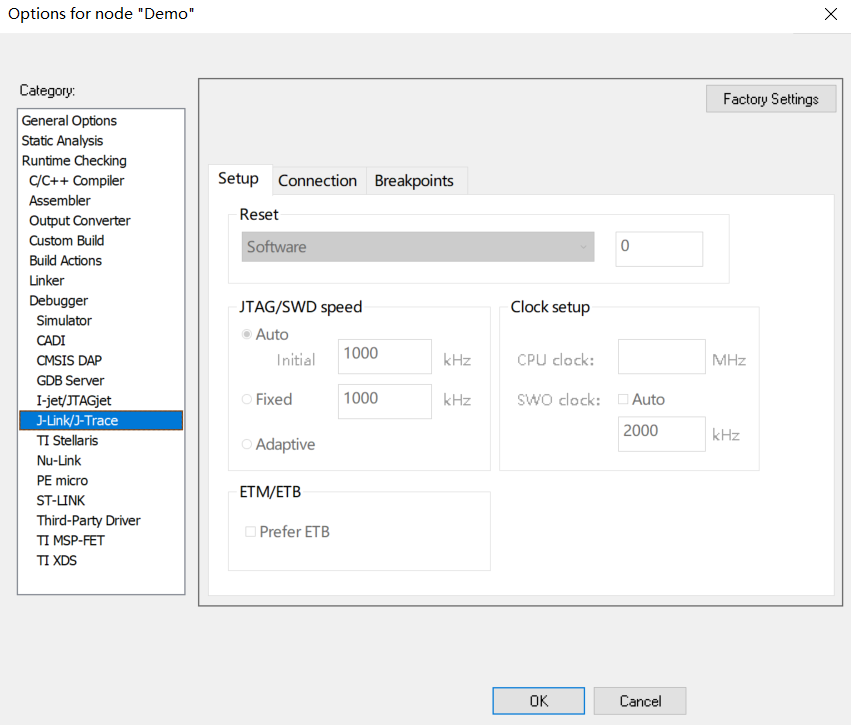
Task: Select Simulator driver entry
Action: [x=64, y=321]
